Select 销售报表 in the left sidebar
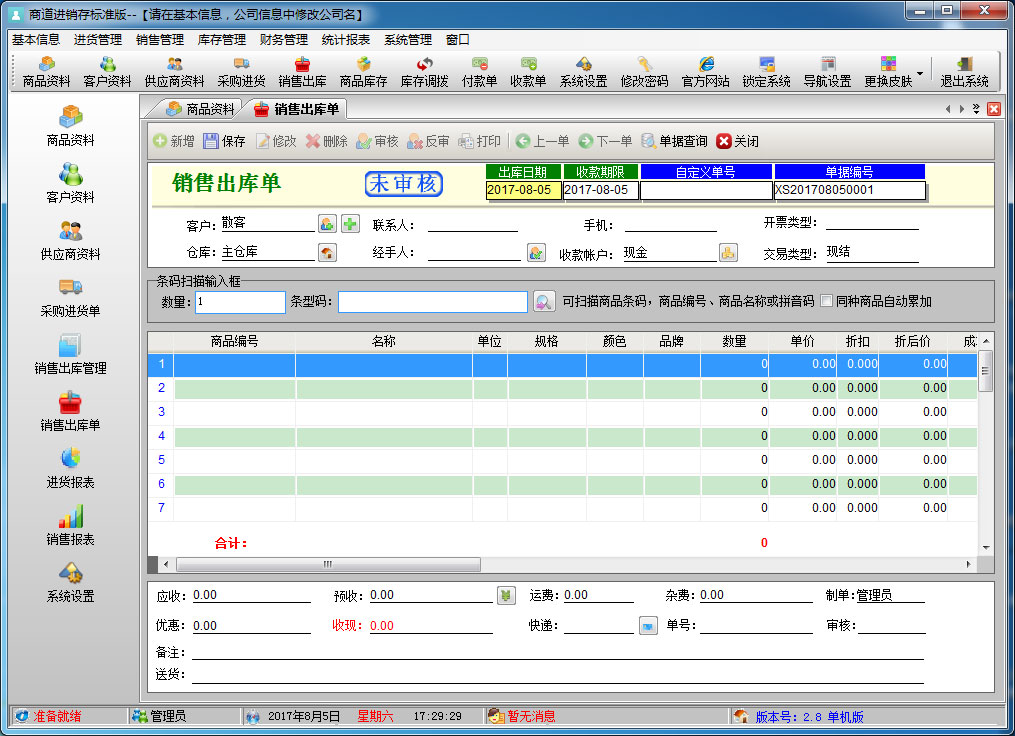This screenshot has height=736, width=1015. coord(70,526)
